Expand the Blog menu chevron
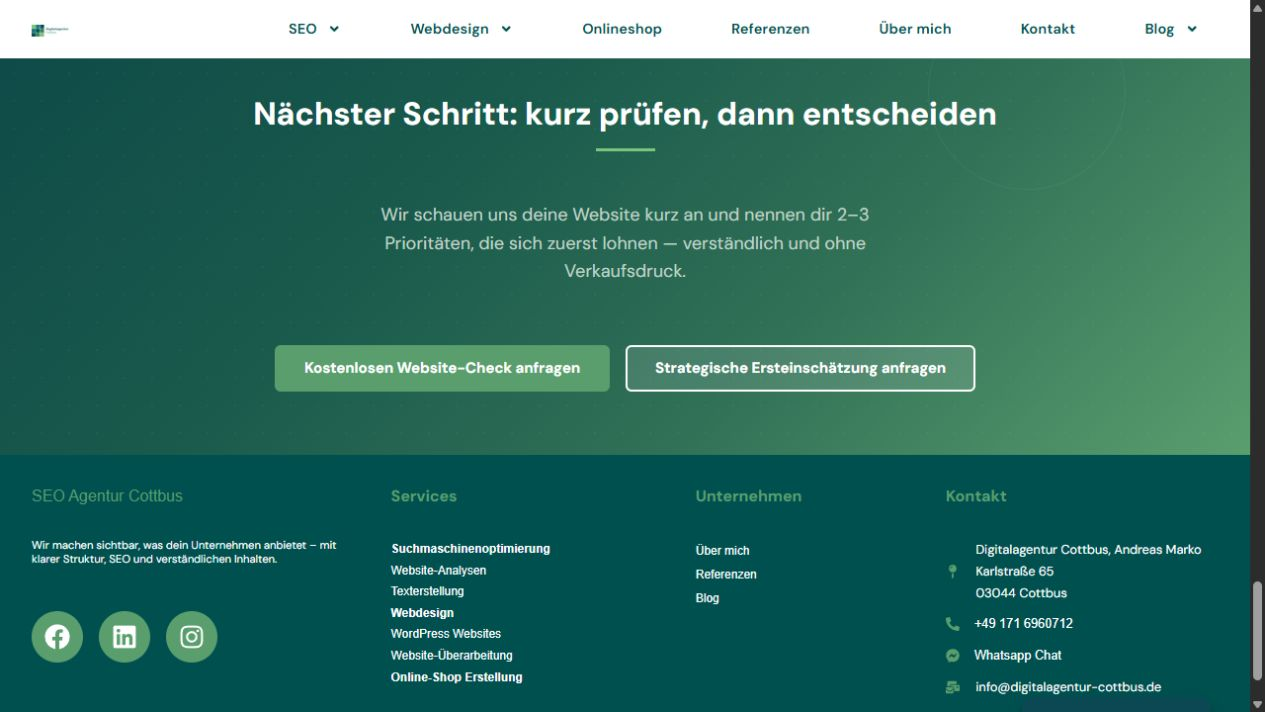This screenshot has height=712, width=1265. (x=1192, y=29)
